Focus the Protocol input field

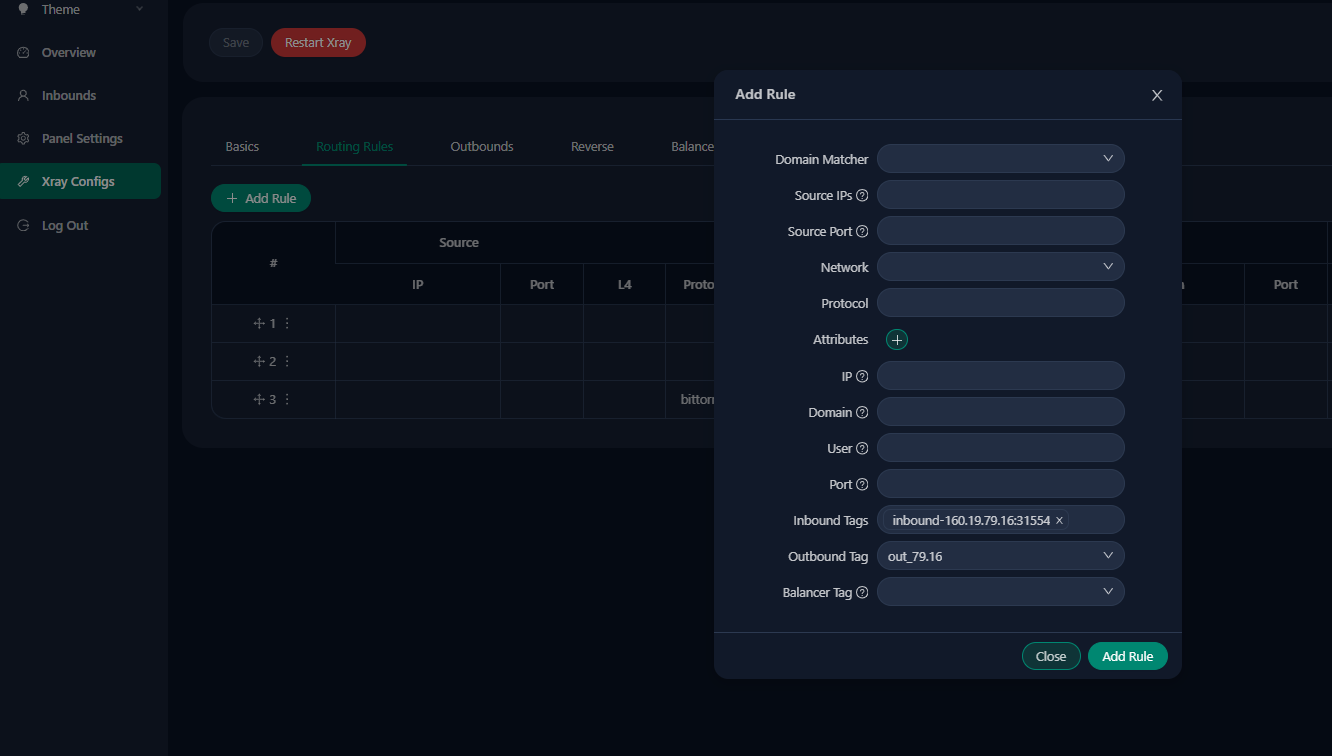[x=1000, y=303]
